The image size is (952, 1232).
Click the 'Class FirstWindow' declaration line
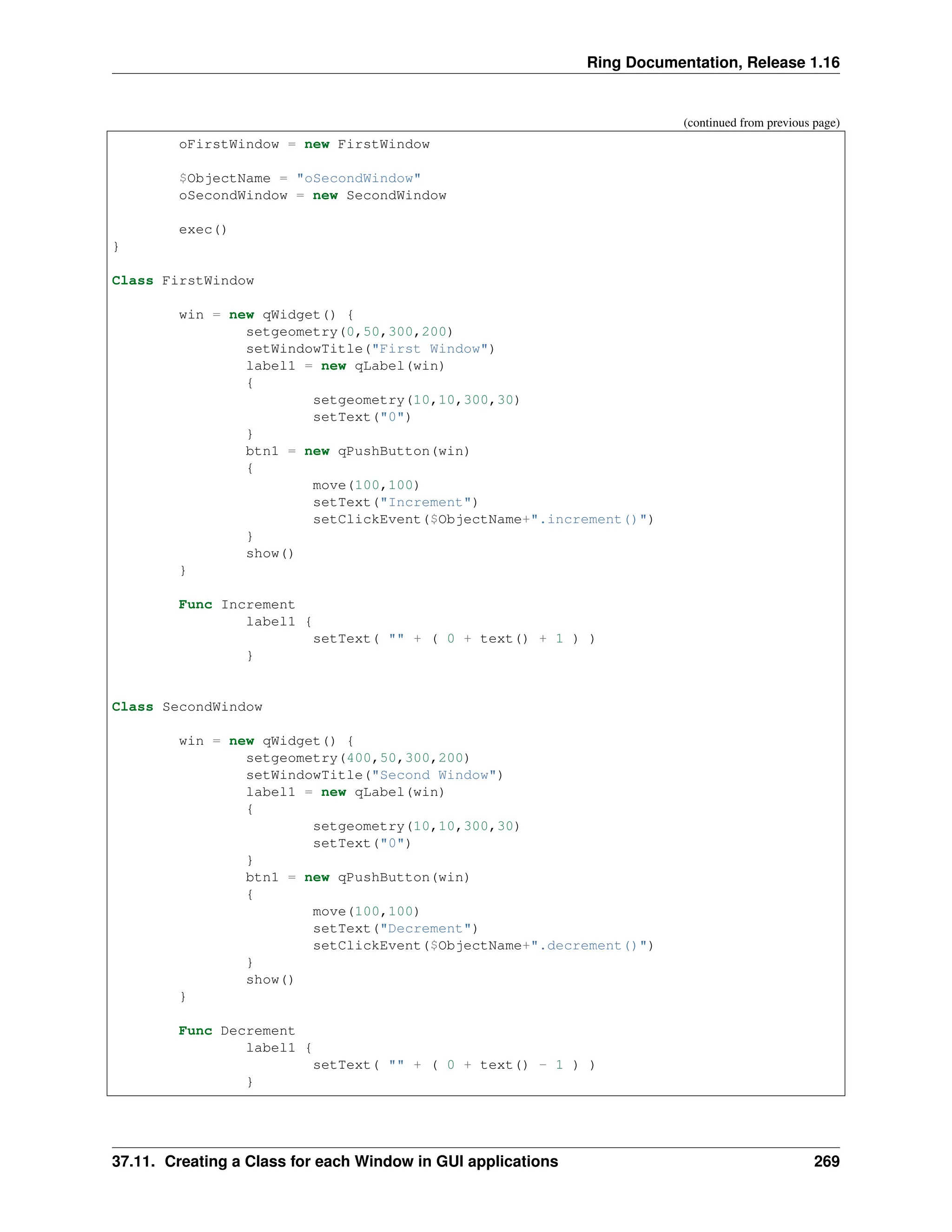[183, 281]
